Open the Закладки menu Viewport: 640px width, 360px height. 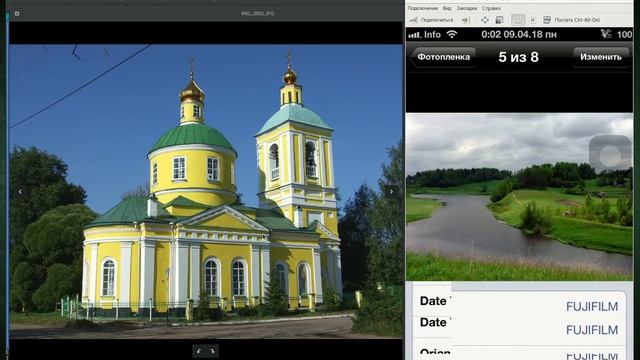coord(467,8)
